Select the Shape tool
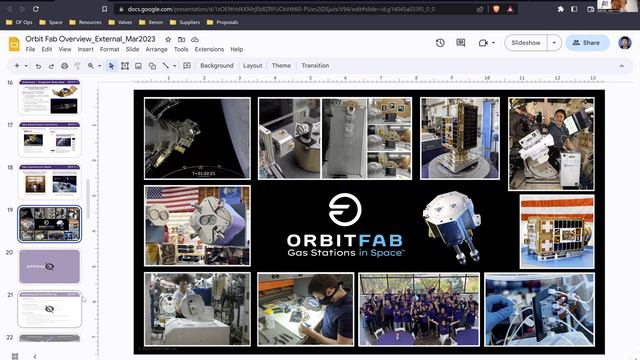This screenshot has height=360, width=640. [x=152, y=66]
